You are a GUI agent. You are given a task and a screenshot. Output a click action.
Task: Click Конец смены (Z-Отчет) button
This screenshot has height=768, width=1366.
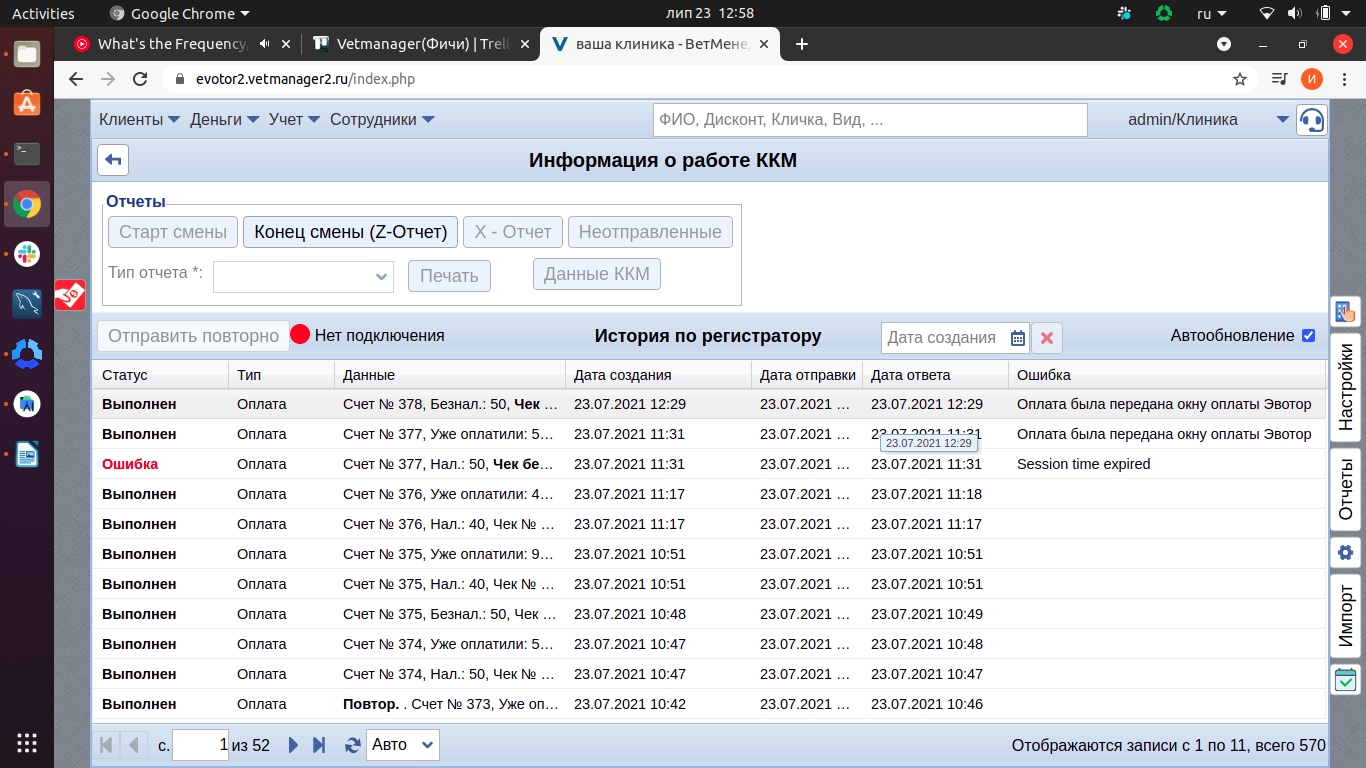click(x=350, y=232)
